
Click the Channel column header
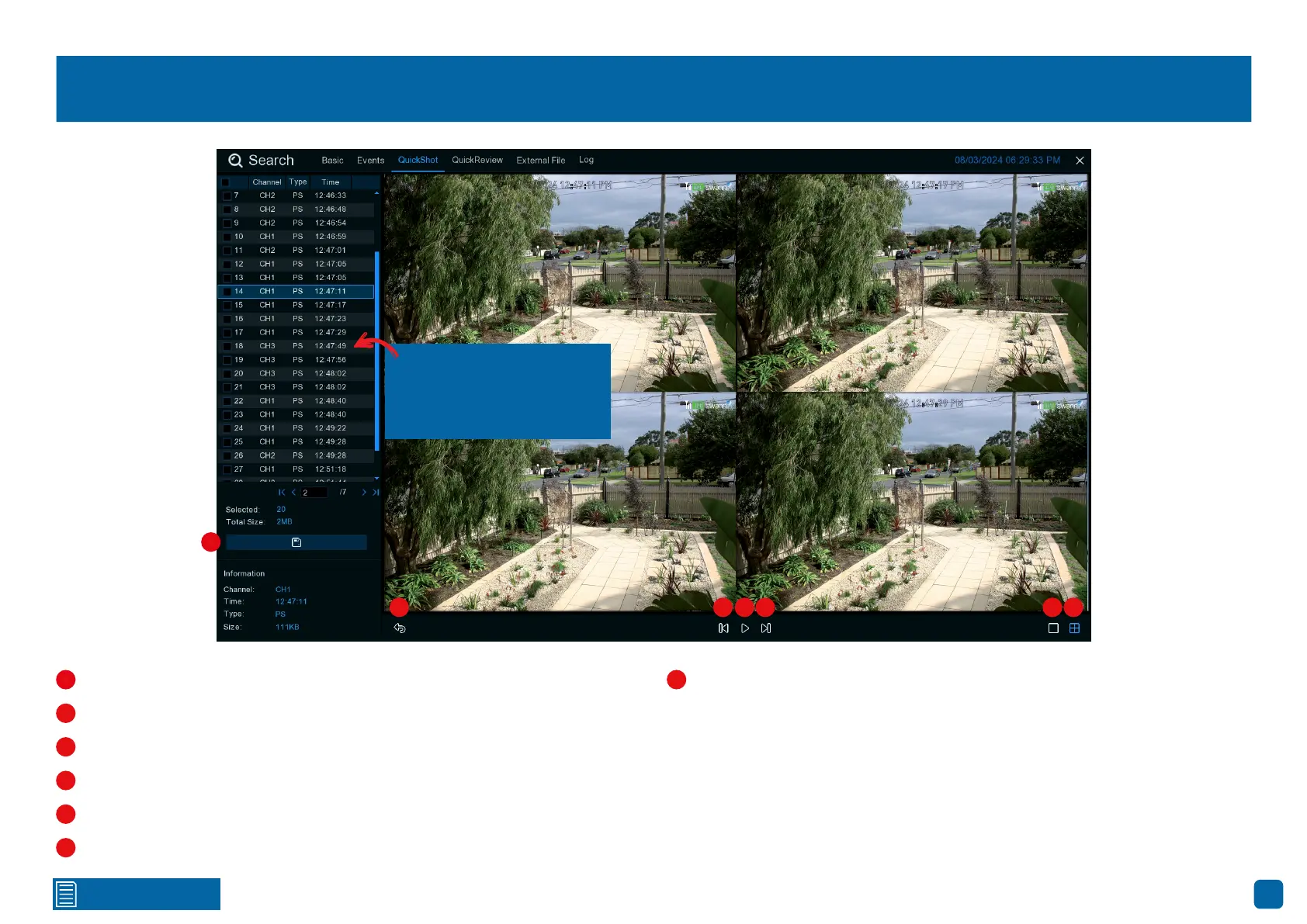click(267, 182)
